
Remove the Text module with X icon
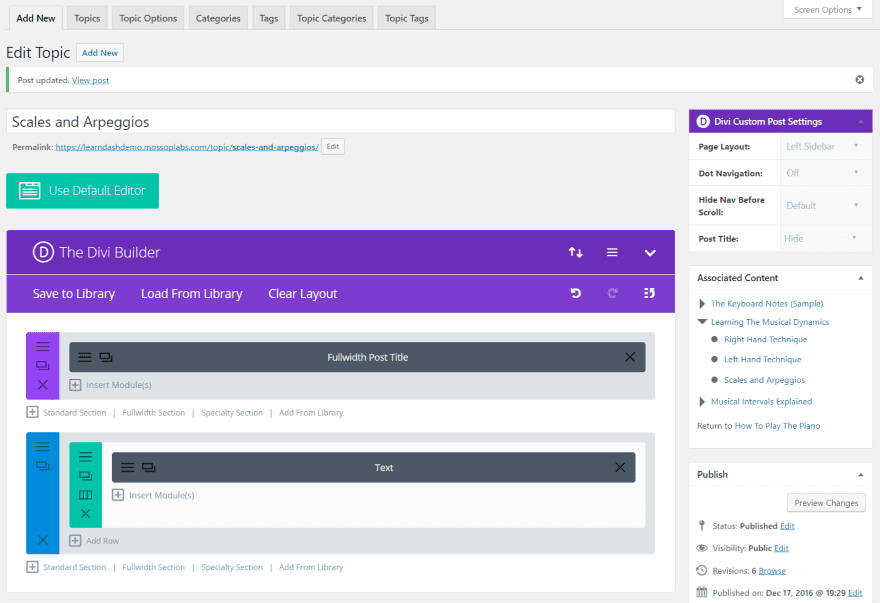[x=620, y=467]
